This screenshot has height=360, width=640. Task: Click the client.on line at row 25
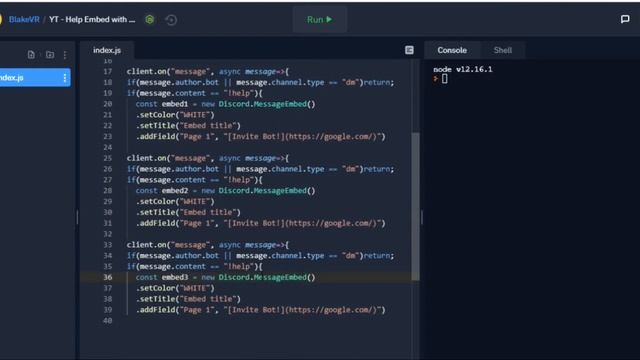pyautogui.click(x=208, y=158)
